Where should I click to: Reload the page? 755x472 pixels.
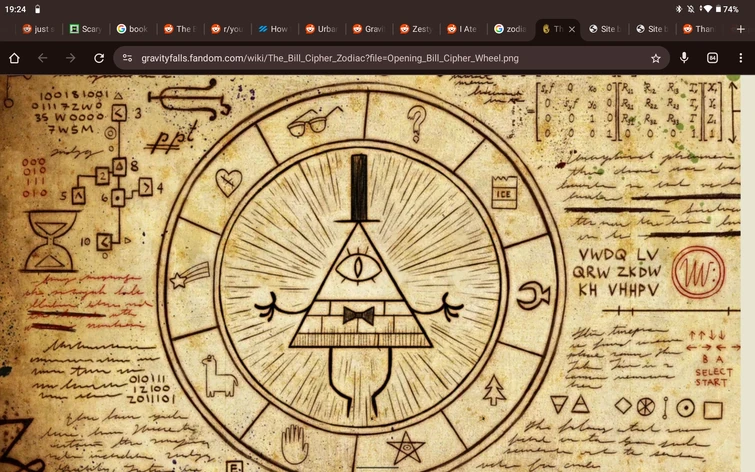[x=99, y=58]
